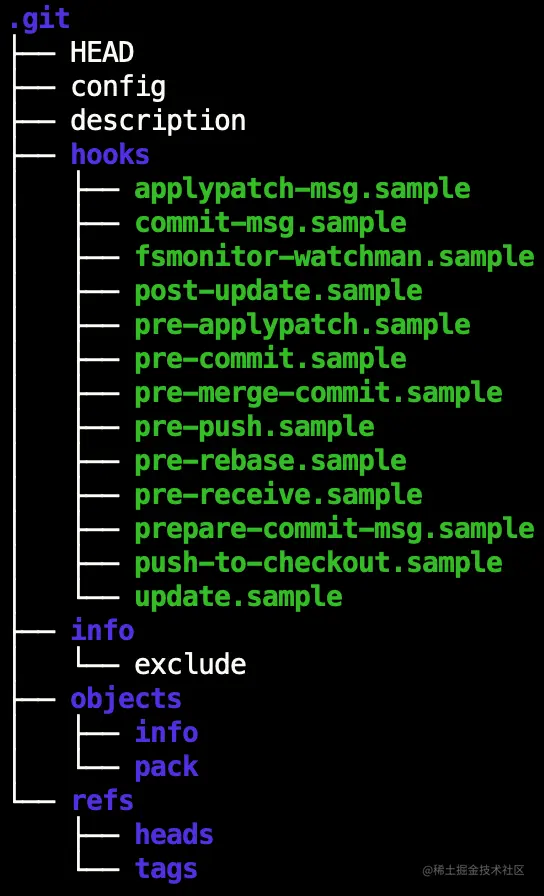Select post-update.sample hook
544x896 pixels.
pyautogui.click(x=278, y=291)
